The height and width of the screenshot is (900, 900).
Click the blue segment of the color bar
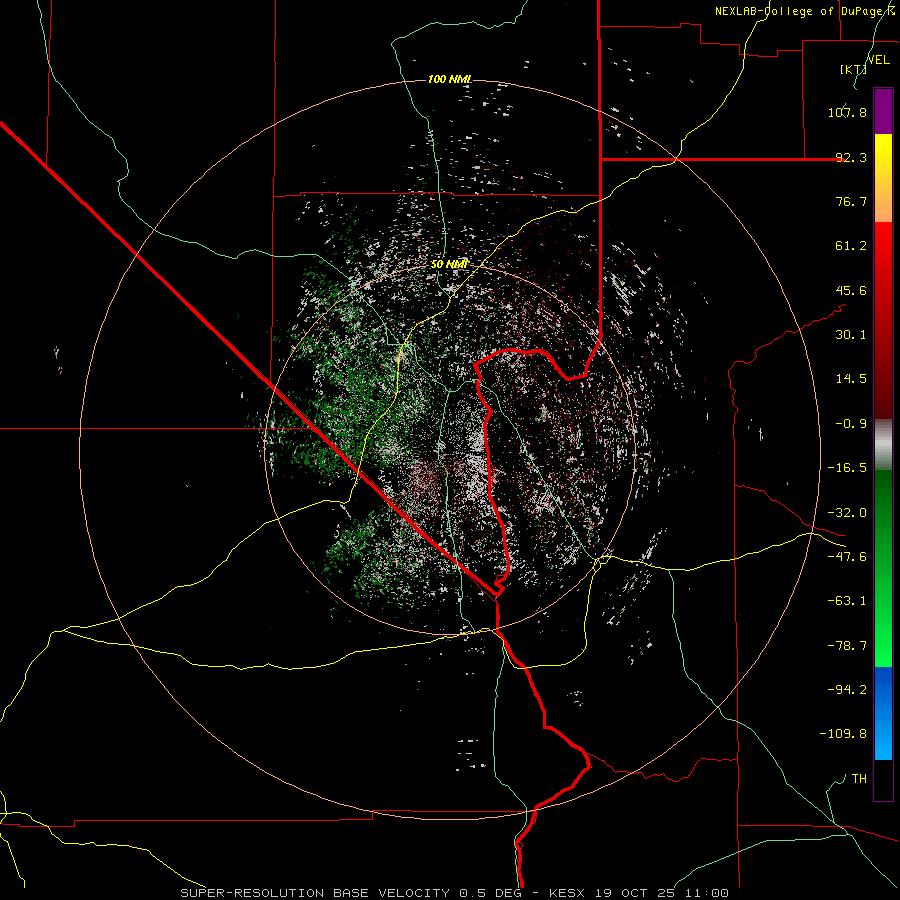(883, 713)
